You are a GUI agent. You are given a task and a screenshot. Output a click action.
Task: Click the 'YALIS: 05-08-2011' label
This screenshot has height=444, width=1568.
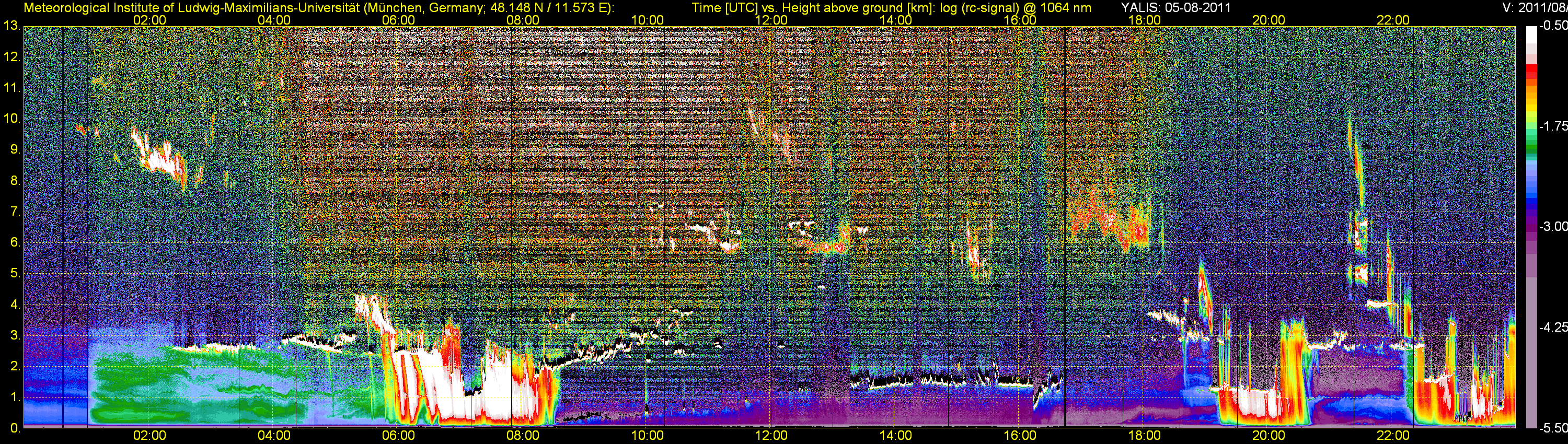pyautogui.click(x=1176, y=8)
